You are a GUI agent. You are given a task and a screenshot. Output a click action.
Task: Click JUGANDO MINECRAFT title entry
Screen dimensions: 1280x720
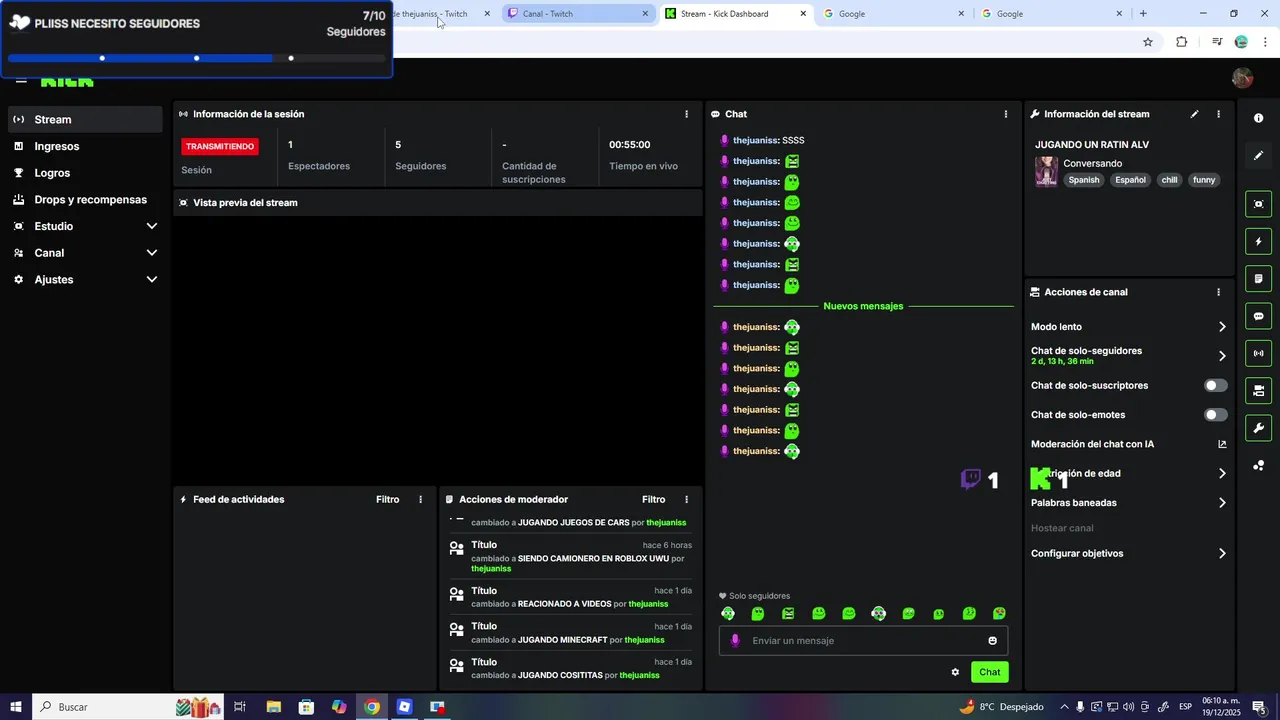click(570, 633)
